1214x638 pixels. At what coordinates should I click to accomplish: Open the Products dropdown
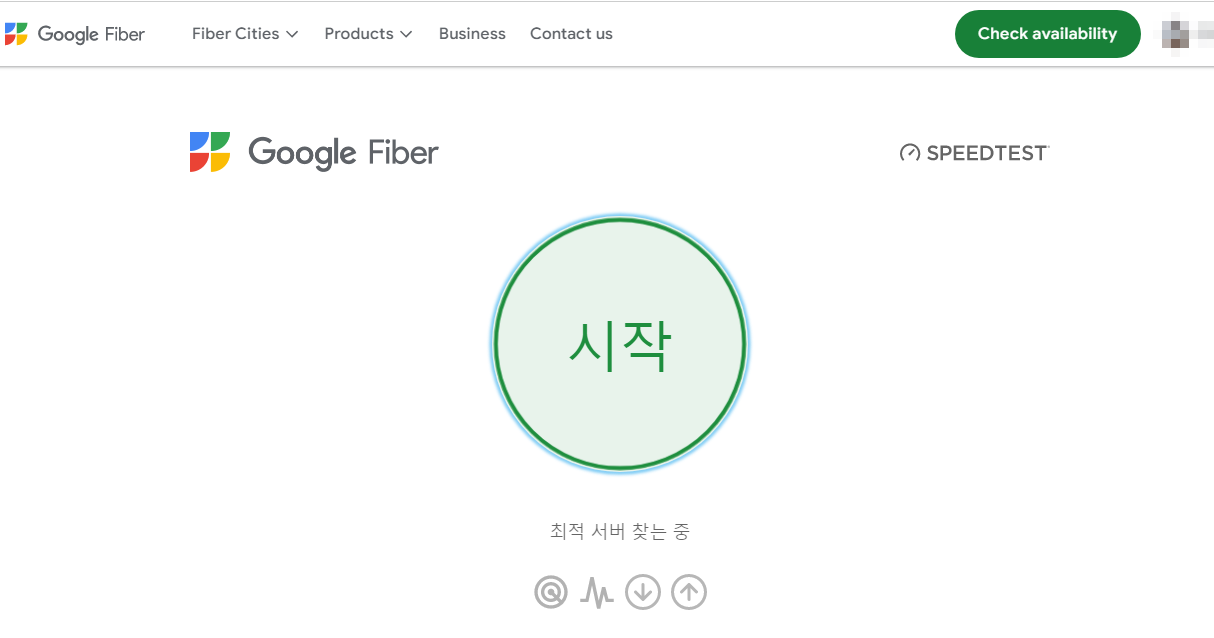coord(360,33)
